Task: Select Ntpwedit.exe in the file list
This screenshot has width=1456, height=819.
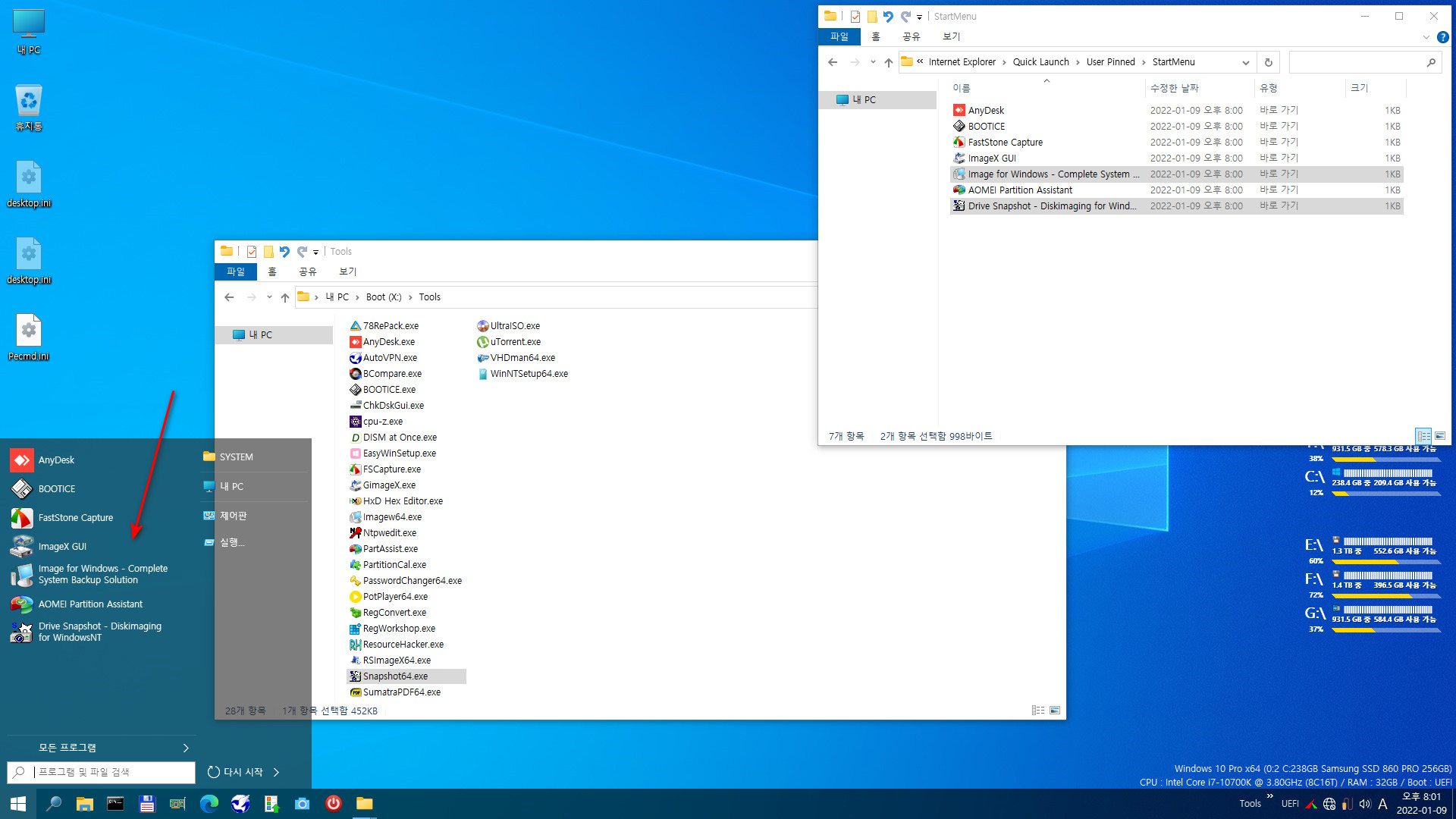Action: click(x=383, y=533)
